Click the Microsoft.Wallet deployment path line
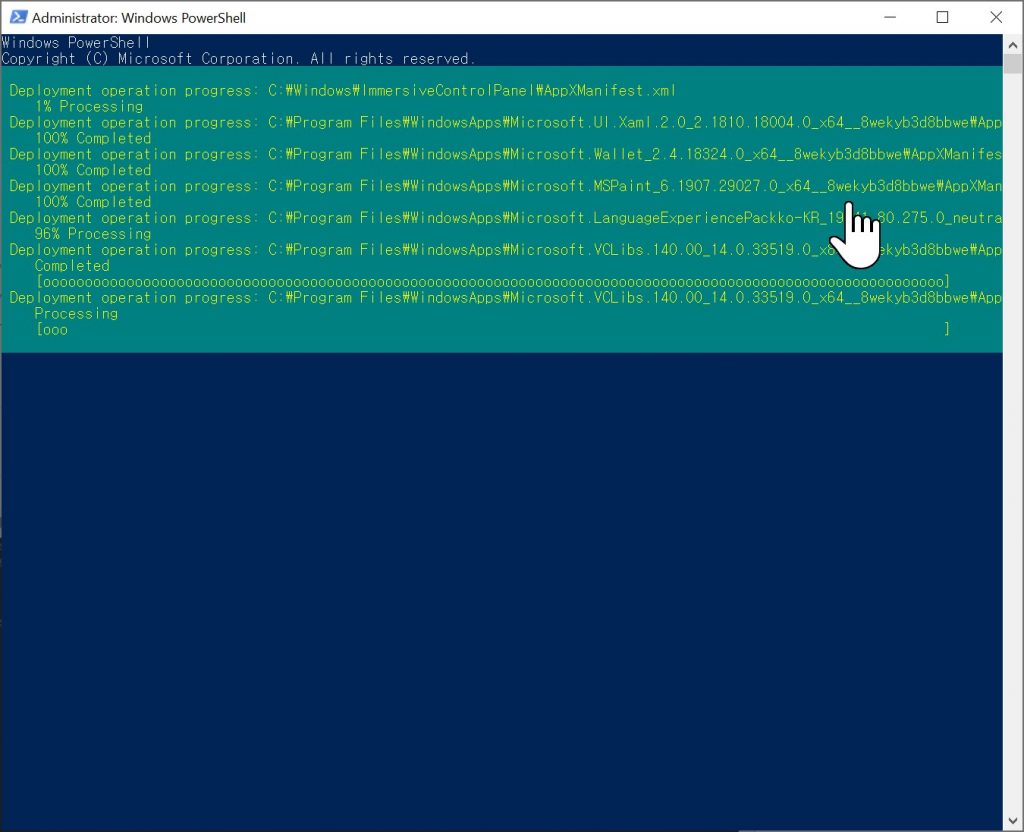The image size is (1024, 832). (x=500, y=154)
